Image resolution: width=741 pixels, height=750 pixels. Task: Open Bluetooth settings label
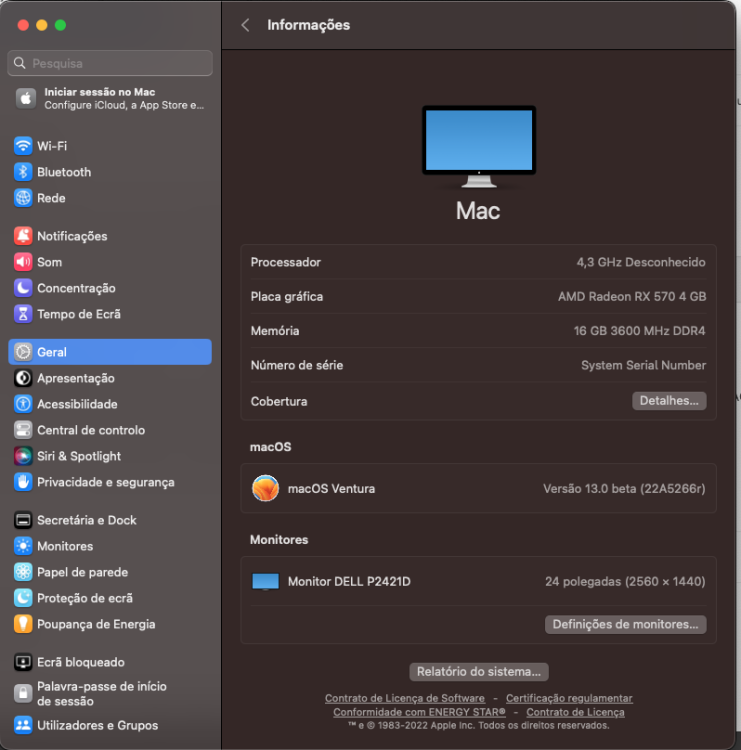point(64,172)
